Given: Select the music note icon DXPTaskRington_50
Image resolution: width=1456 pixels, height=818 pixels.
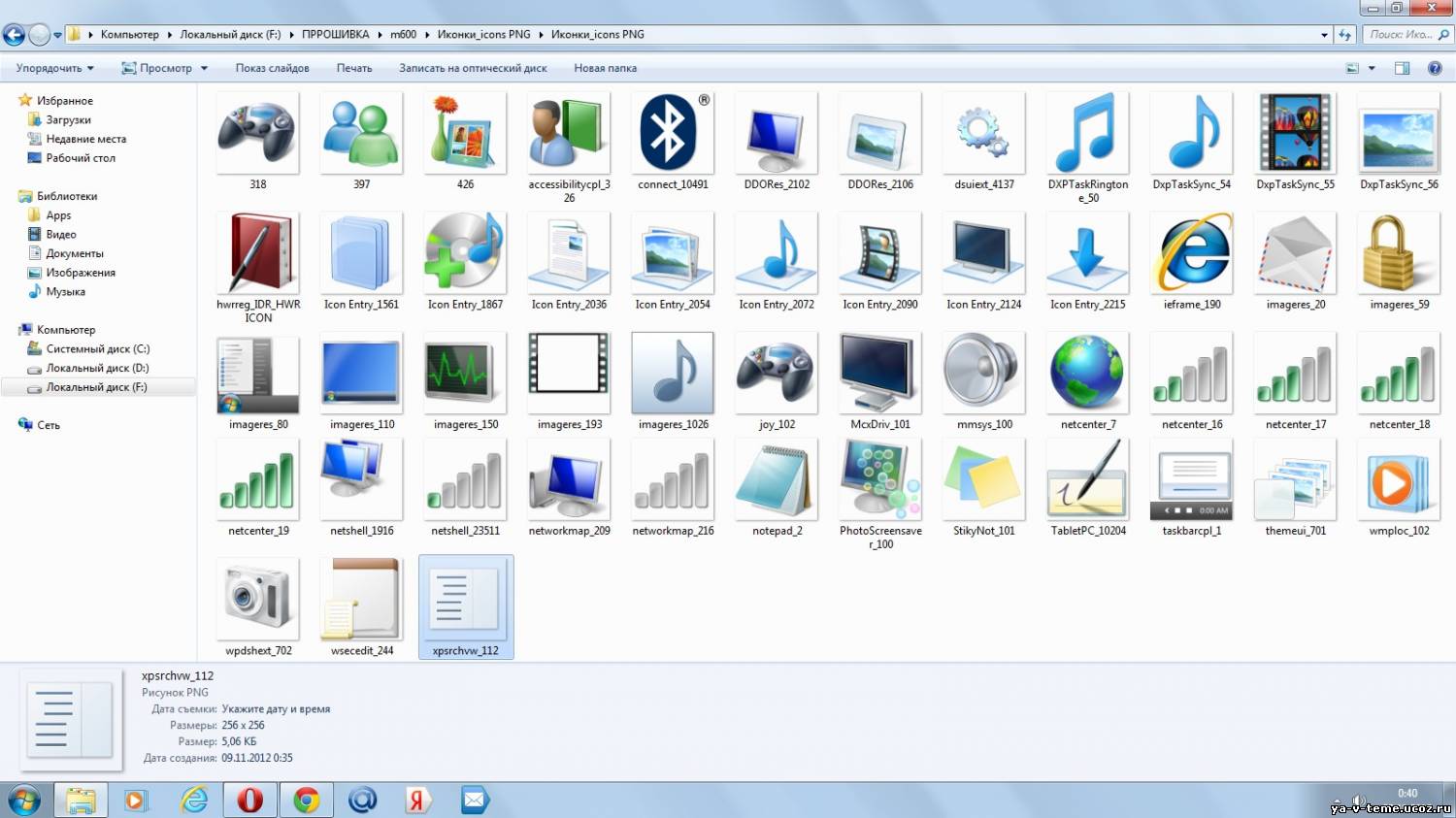Looking at the screenshot, I should [1088, 133].
